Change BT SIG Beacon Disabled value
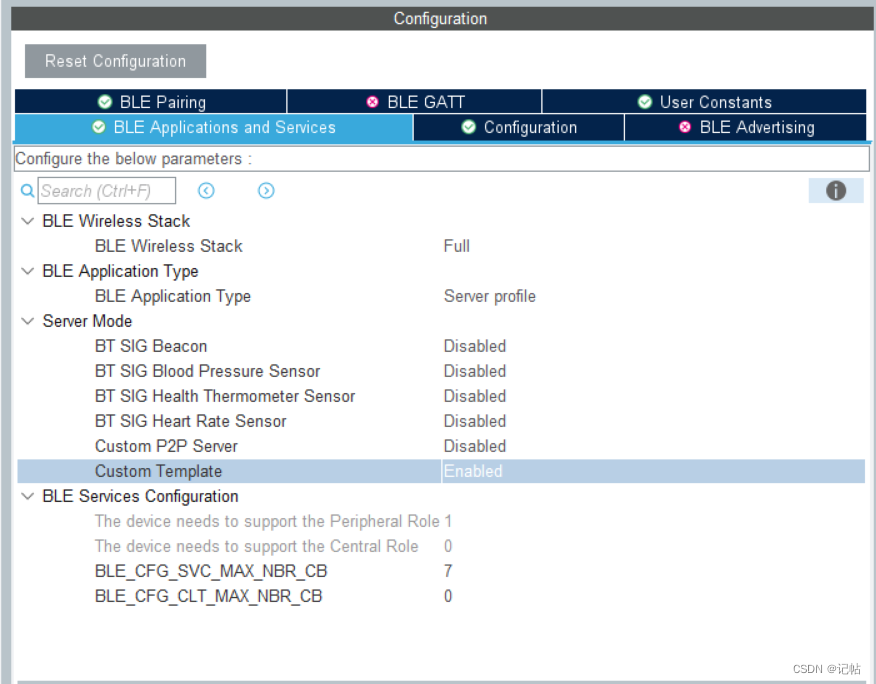The height and width of the screenshot is (684, 876). tap(475, 346)
